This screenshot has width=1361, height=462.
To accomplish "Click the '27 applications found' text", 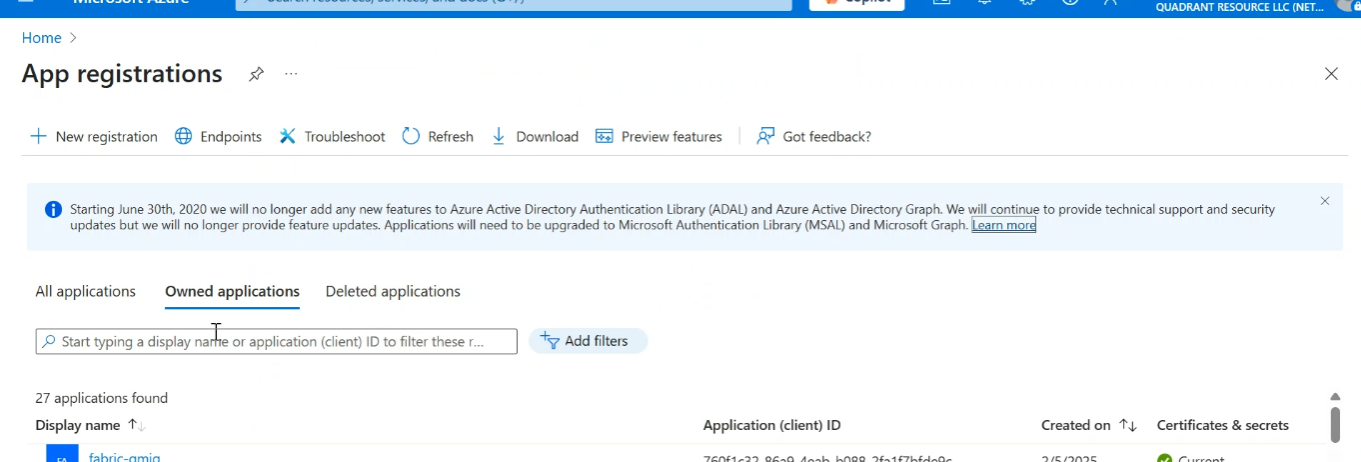I will (x=101, y=398).
